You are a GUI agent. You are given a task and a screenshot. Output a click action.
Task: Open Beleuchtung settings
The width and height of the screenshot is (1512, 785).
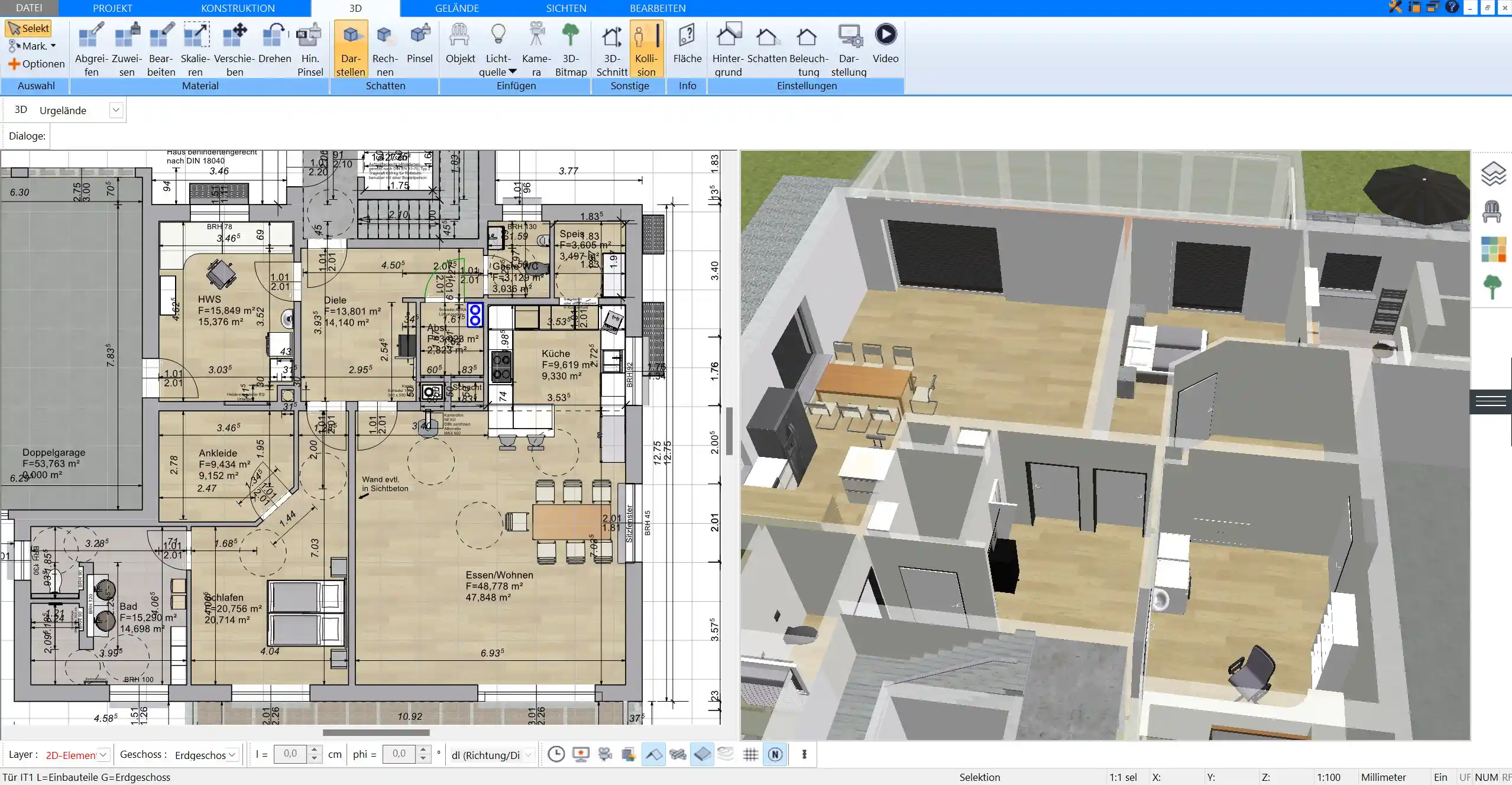pyautogui.click(x=808, y=49)
